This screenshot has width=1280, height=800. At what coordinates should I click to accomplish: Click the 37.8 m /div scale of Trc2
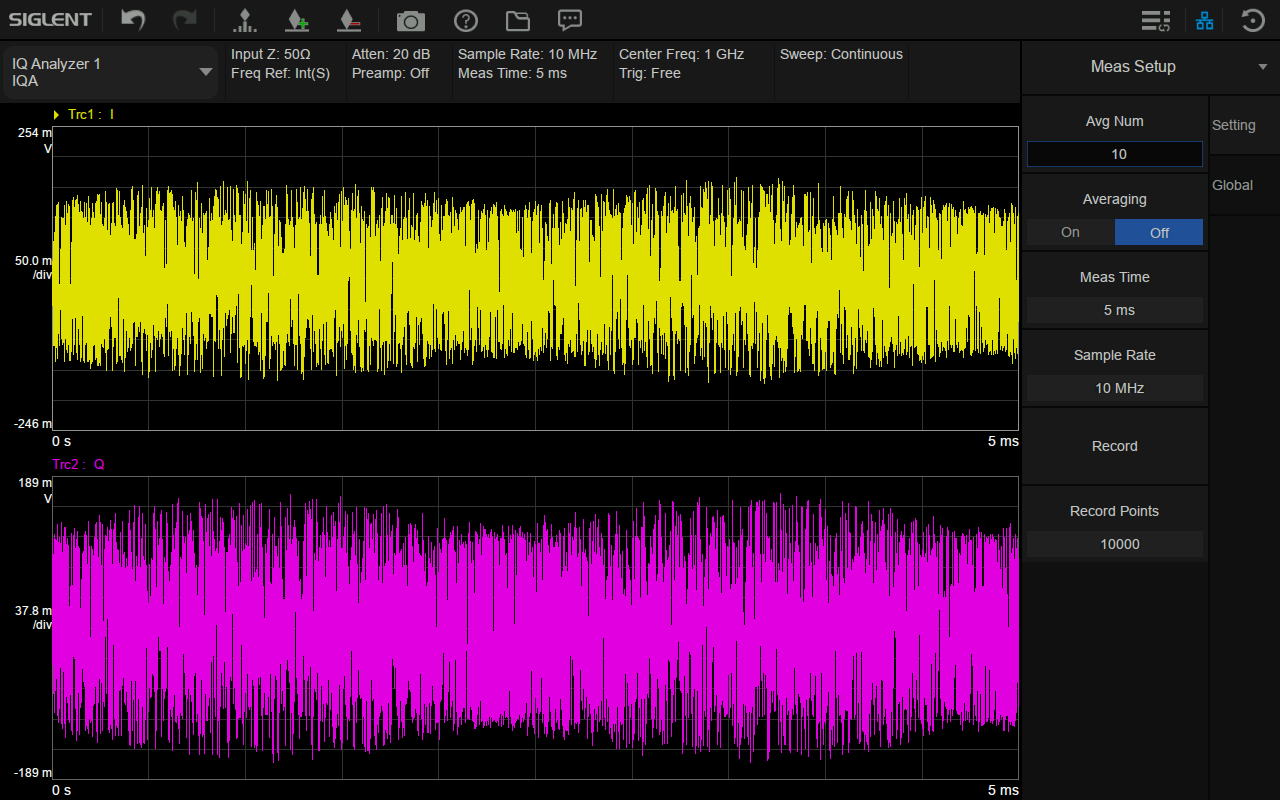pyautogui.click(x=33, y=617)
